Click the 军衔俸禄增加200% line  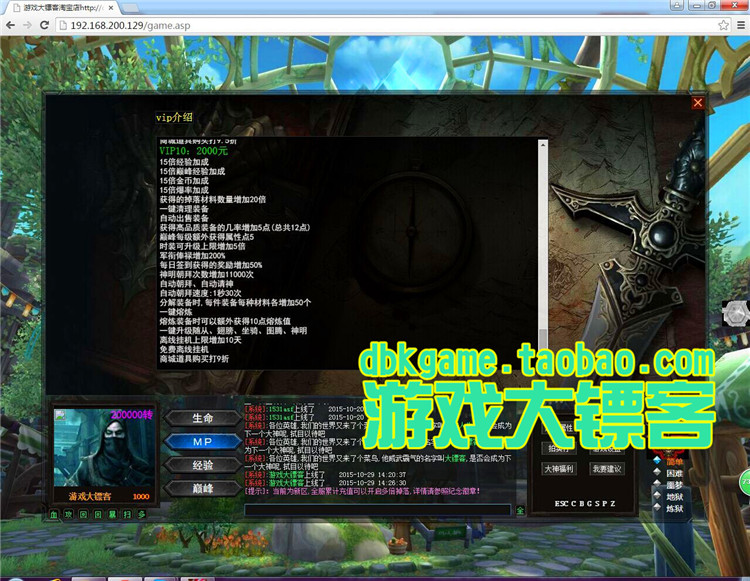pos(192,256)
